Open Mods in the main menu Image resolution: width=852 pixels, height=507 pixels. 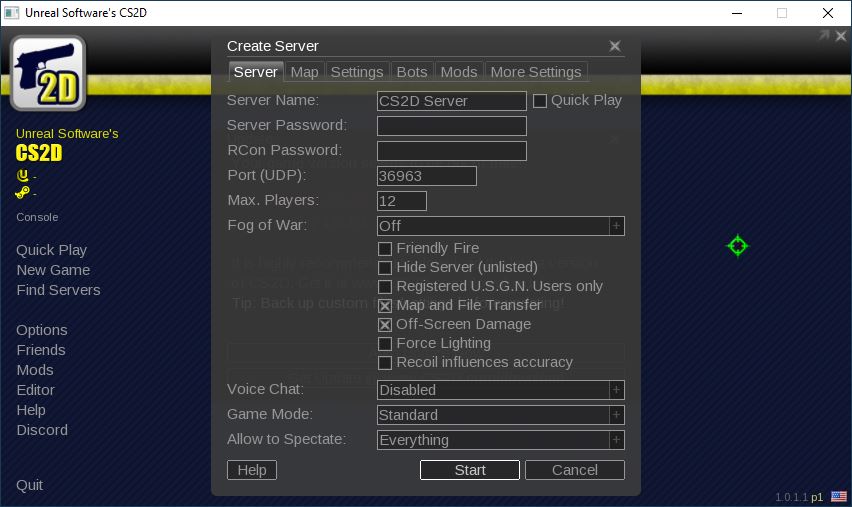tap(35, 370)
